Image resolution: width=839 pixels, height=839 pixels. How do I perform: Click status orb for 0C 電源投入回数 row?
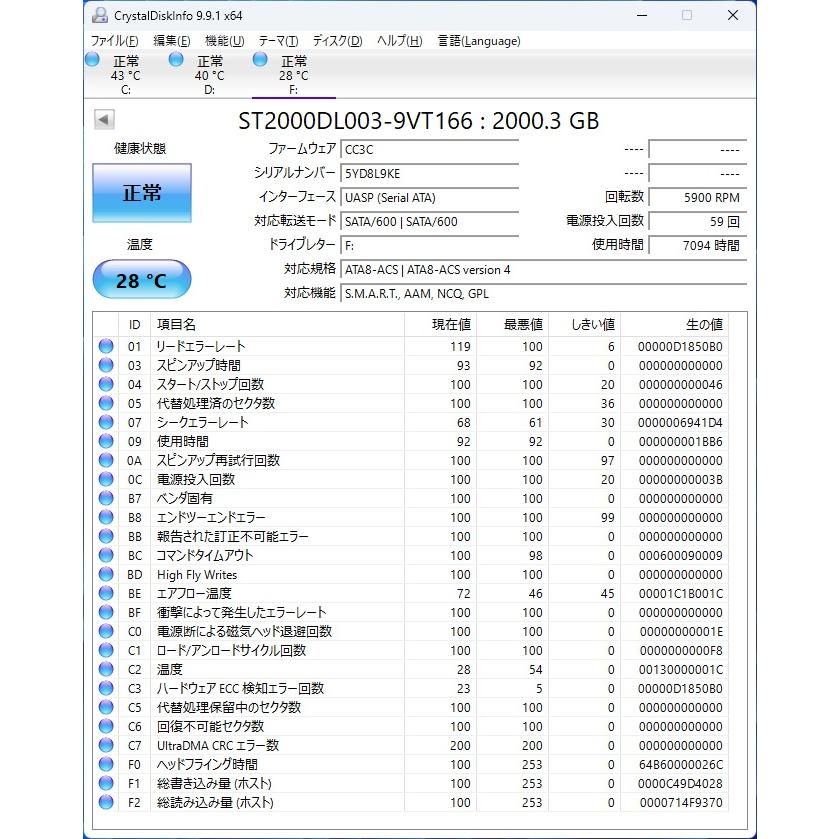tap(106, 479)
